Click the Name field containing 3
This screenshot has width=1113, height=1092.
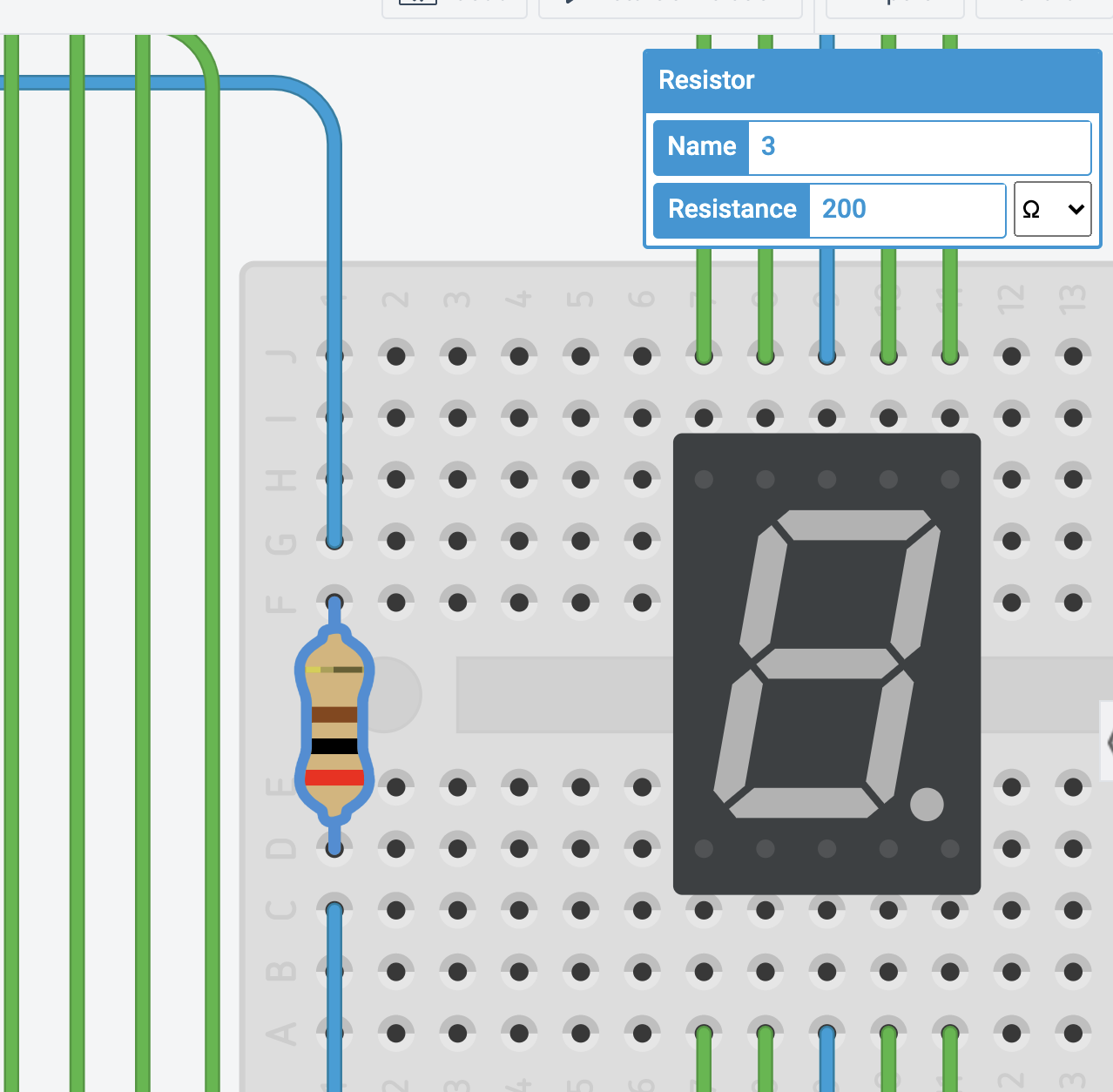pos(919,146)
